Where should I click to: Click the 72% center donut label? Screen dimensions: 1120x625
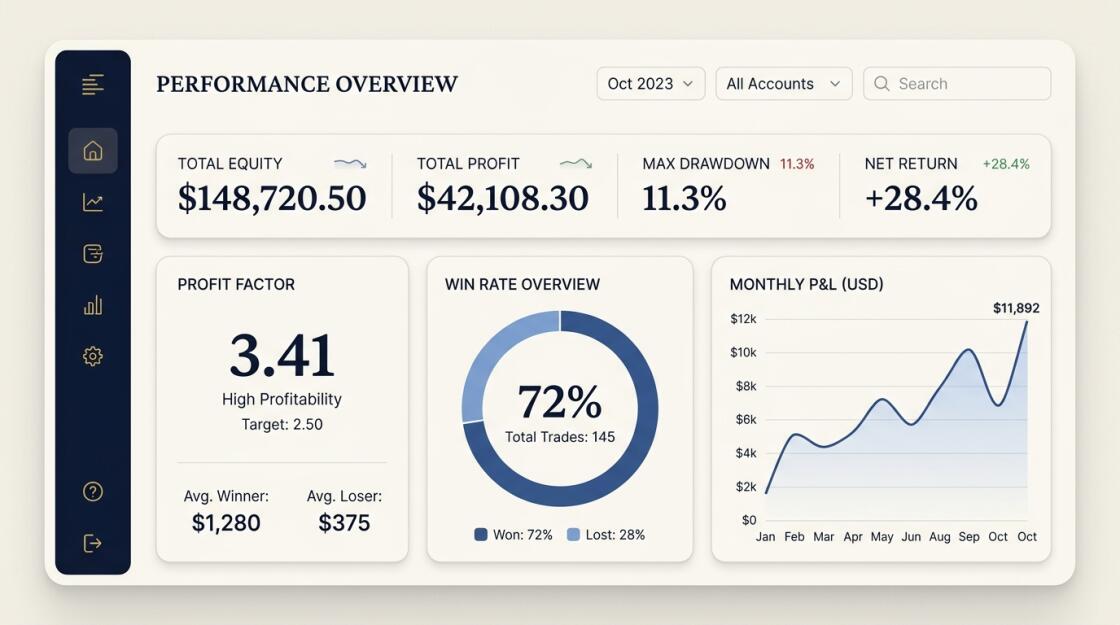(560, 401)
